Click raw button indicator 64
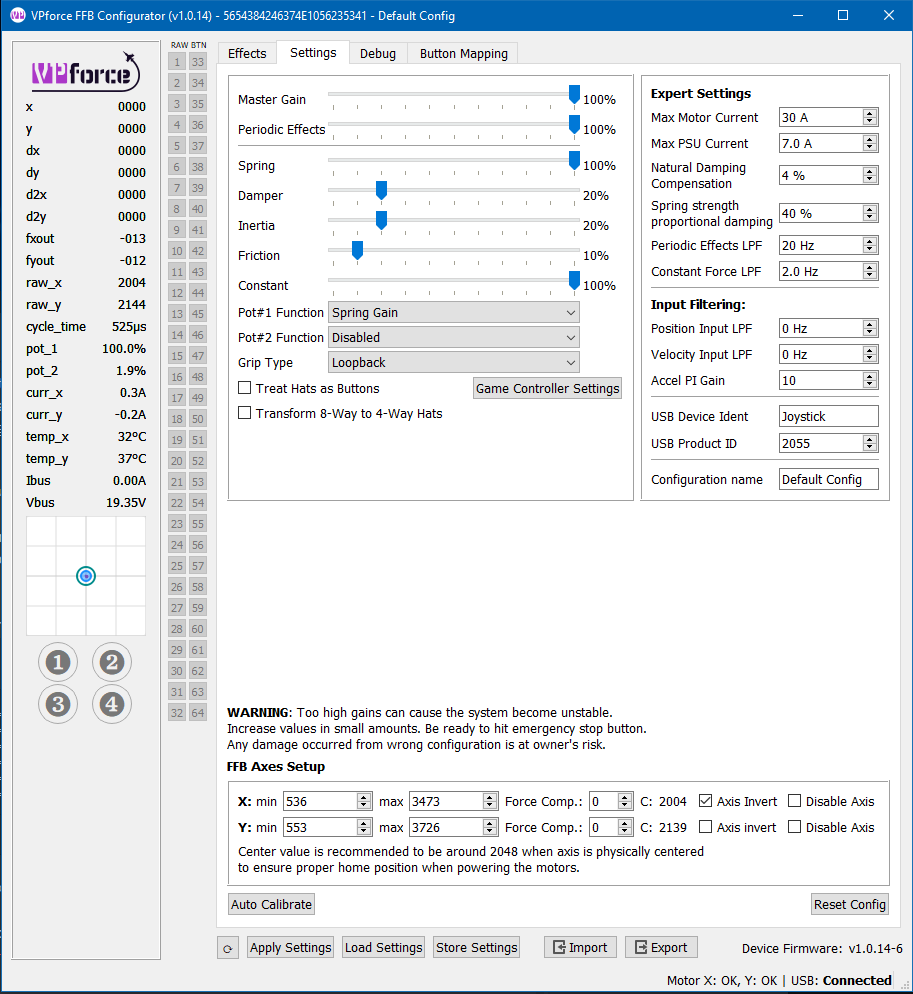 (198, 713)
